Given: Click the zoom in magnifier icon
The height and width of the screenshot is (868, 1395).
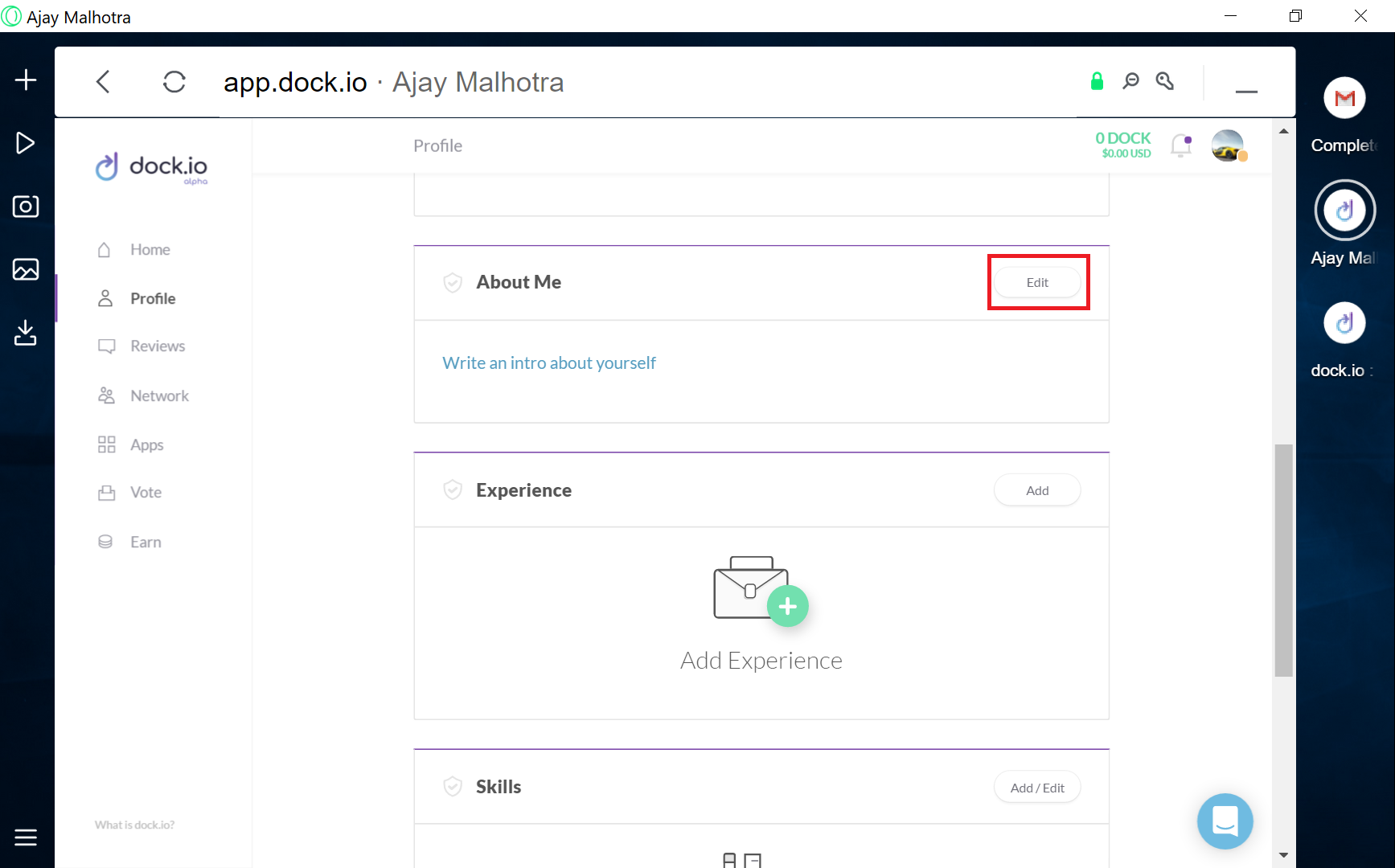Looking at the screenshot, I should [x=1164, y=81].
